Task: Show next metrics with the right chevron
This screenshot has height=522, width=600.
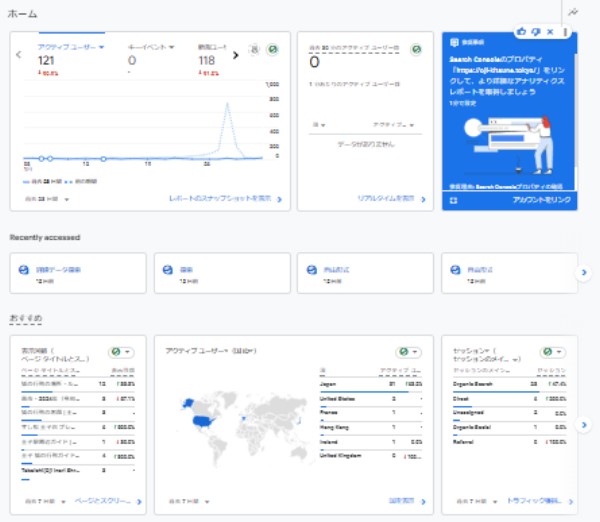Action: (x=236, y=55)
